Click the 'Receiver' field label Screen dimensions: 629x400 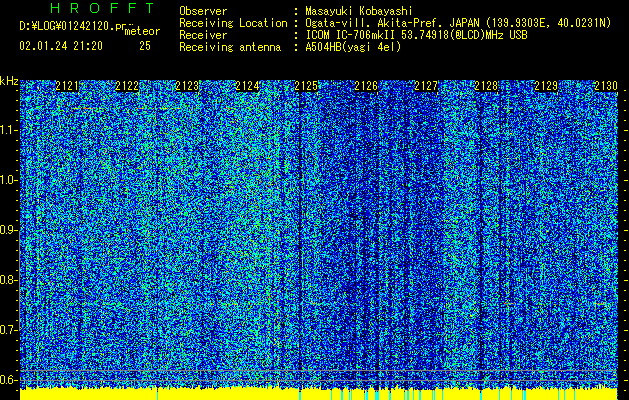(x=203, y=35)
